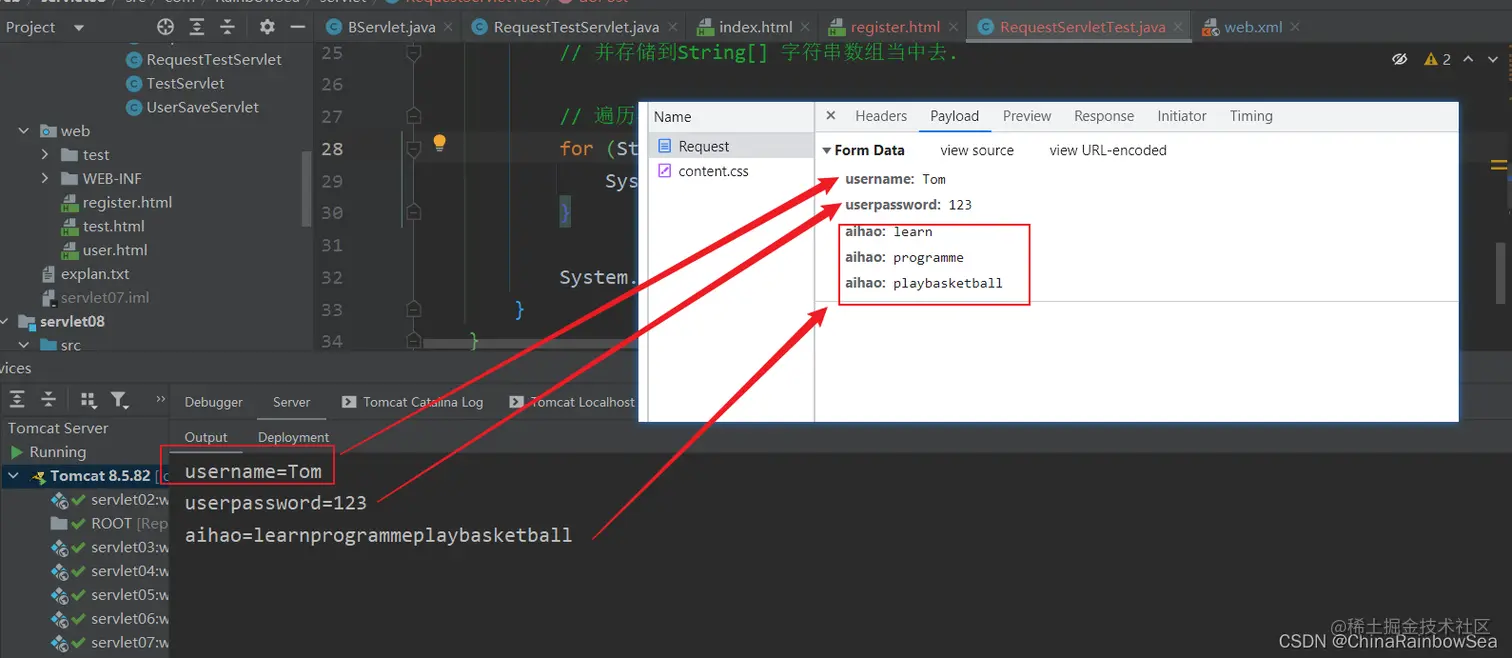This screenshot has width=1512, height=658.
Task: Toggle fold marker at line 25
Action: 413,53
